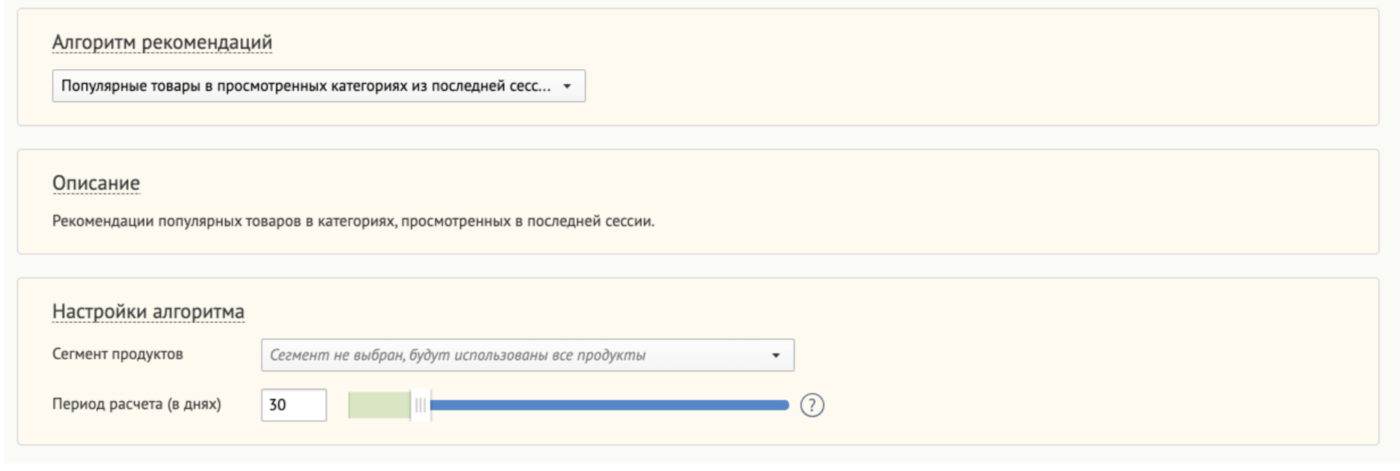The image size is (1400, 471).
Task: Click the right end of the period slider track
Action: click(785, 405)
